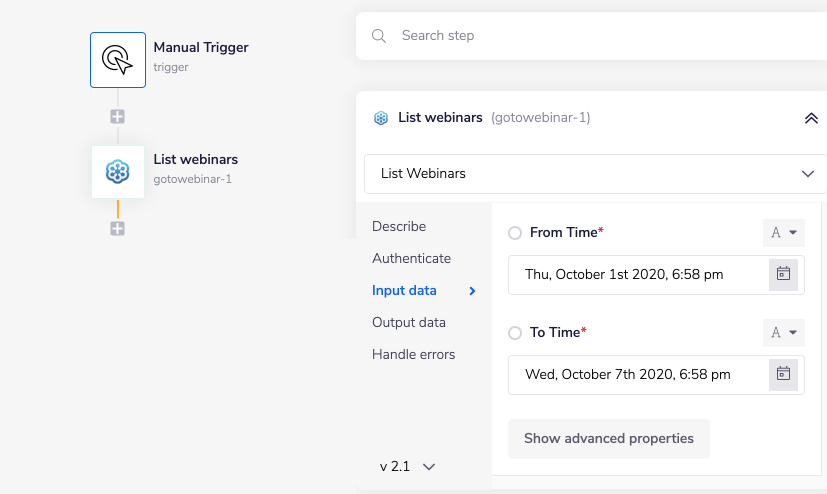The height and width of the screenshot is (494, 827).
Task: Click the Manual Trigger node icon
Action: coord(118,60)
